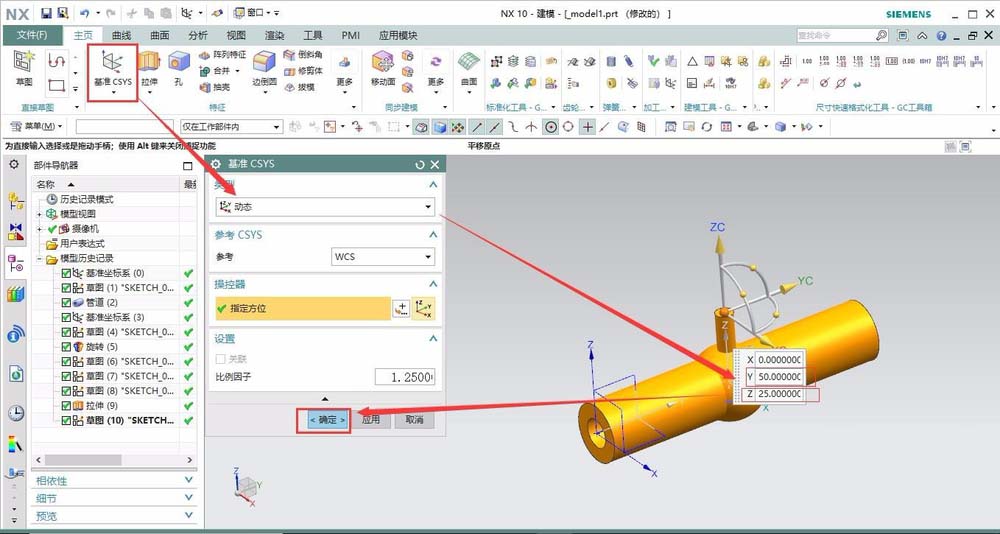Open the part navigator sidebar tab
This screenshot has height=534, width=1000.
tap(15, 264)
